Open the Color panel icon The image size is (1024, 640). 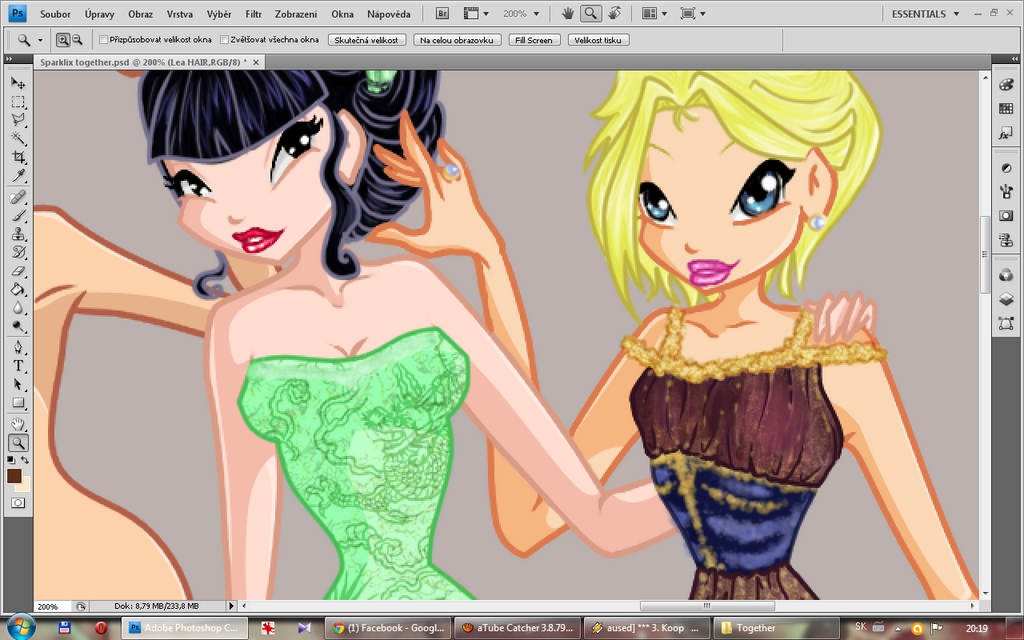tap(1006, 85)
